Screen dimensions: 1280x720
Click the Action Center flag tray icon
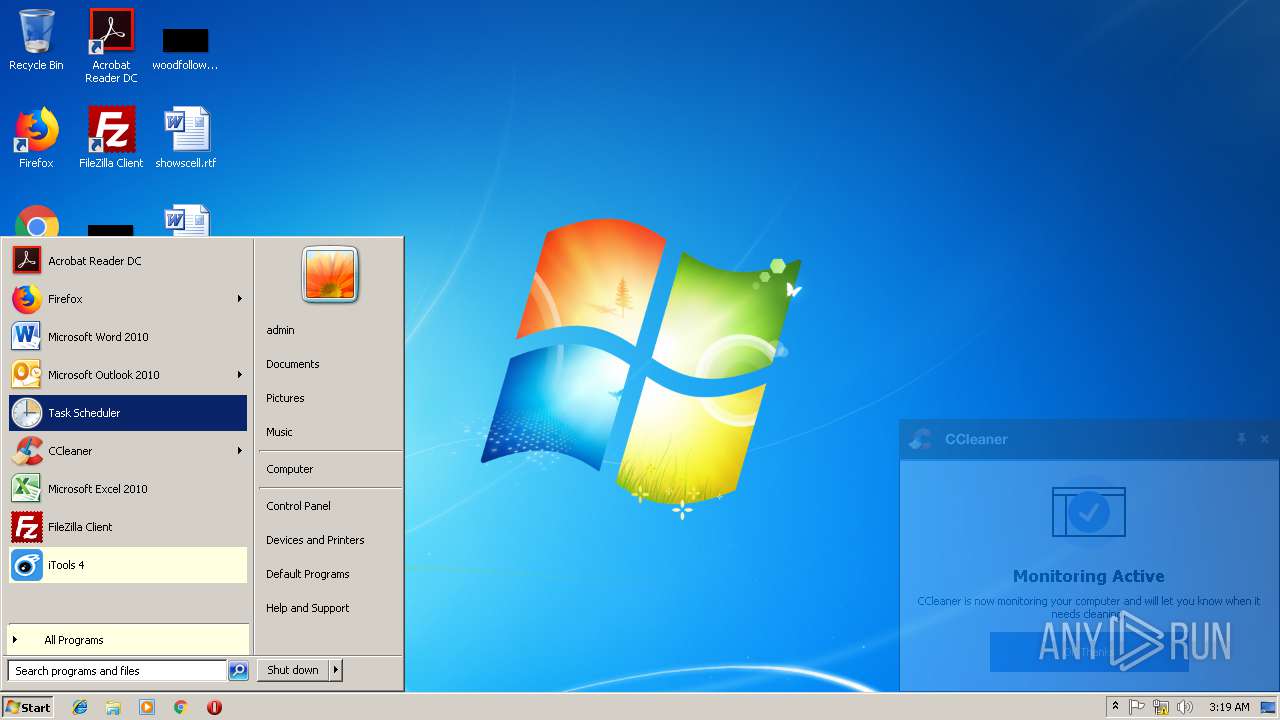pos(1137,707)
